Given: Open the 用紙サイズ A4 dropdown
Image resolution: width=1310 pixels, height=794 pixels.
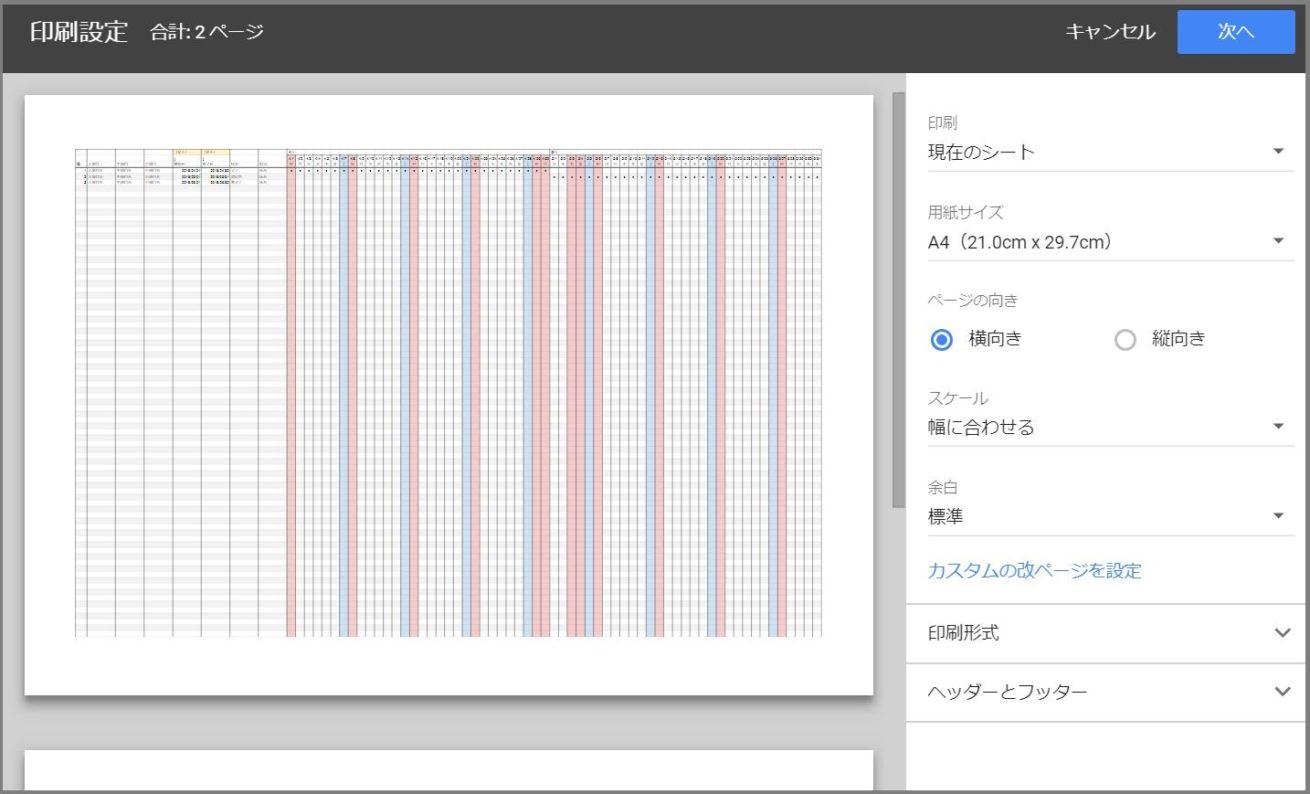Looking at the screenshot, I should pyautogui.click(x=1110, y=241).
